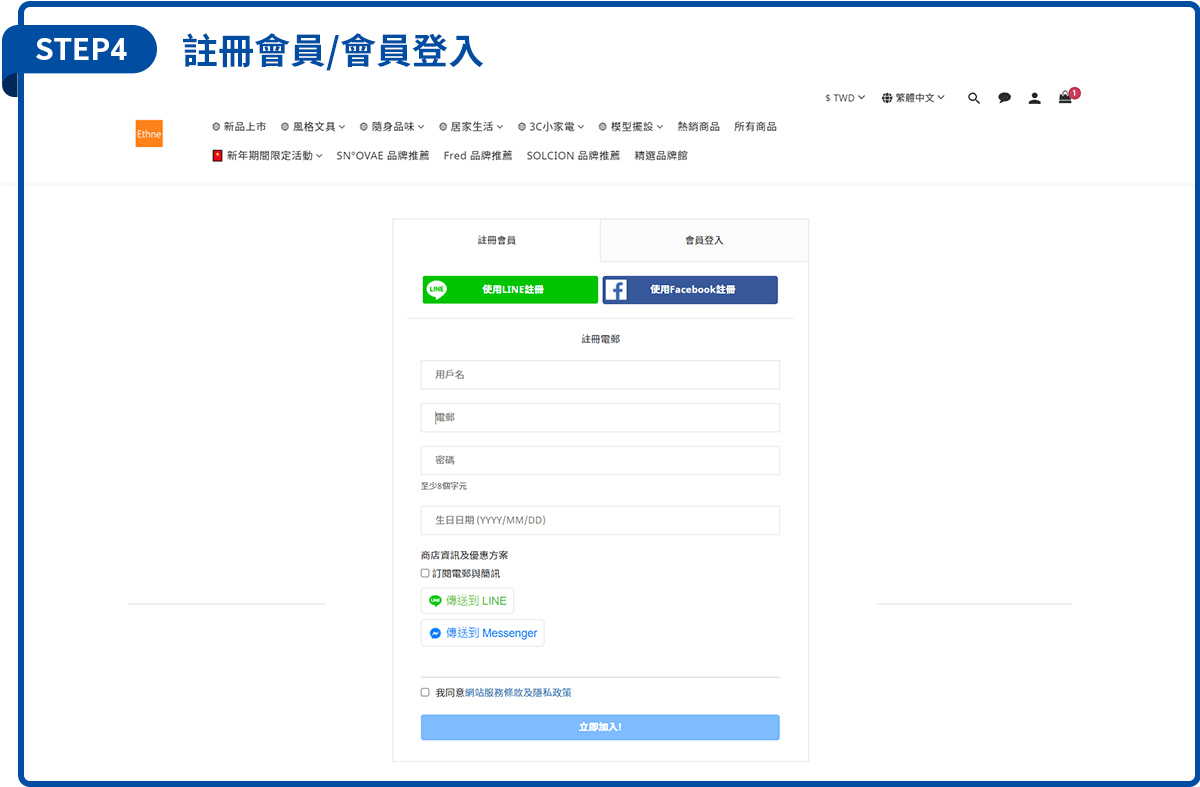Screen dimensions: 1200x787
Task: Open the chat message bubble icon
Action: [x=1004, y=98]
